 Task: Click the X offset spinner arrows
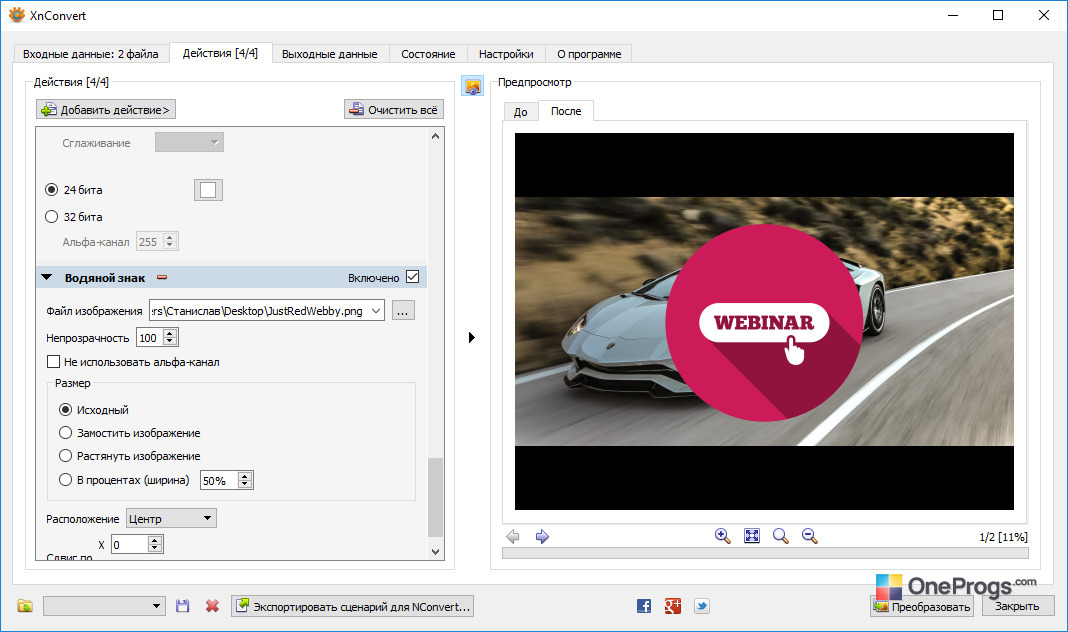155,544
